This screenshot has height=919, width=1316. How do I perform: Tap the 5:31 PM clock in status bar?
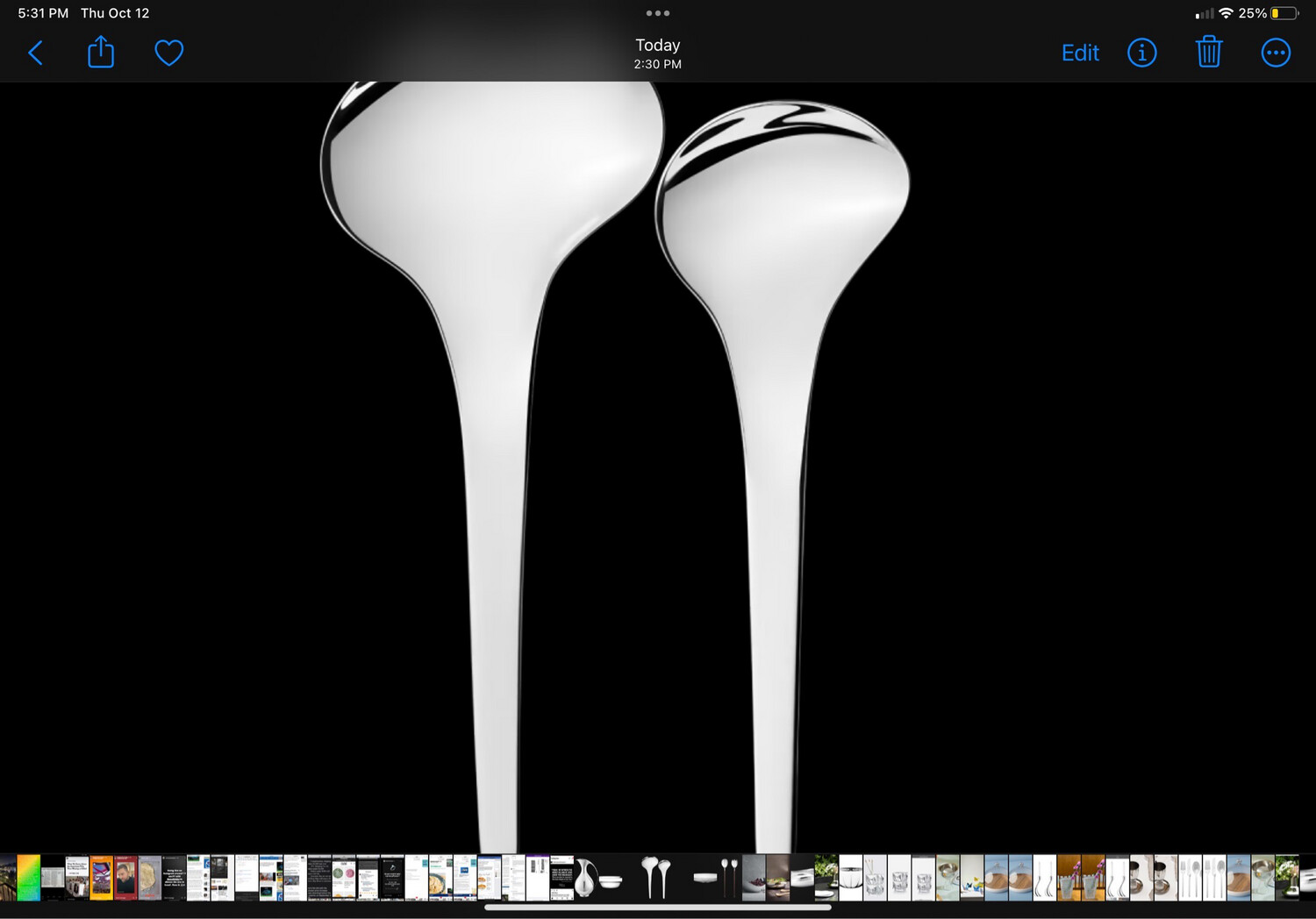43,13
